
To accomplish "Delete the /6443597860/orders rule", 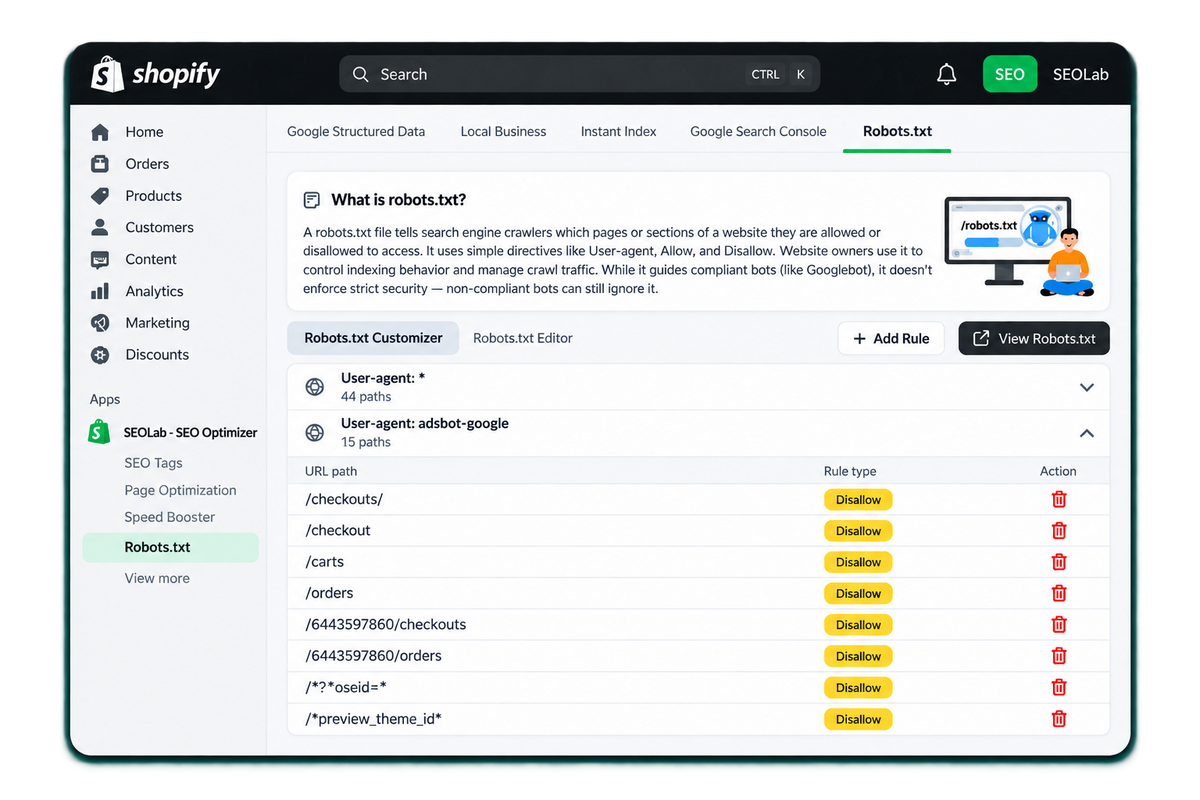I will [1059, 656].
